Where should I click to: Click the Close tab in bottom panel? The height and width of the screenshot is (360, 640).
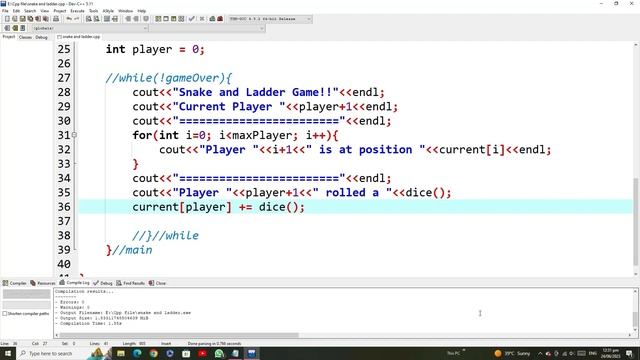pos(158,283)
